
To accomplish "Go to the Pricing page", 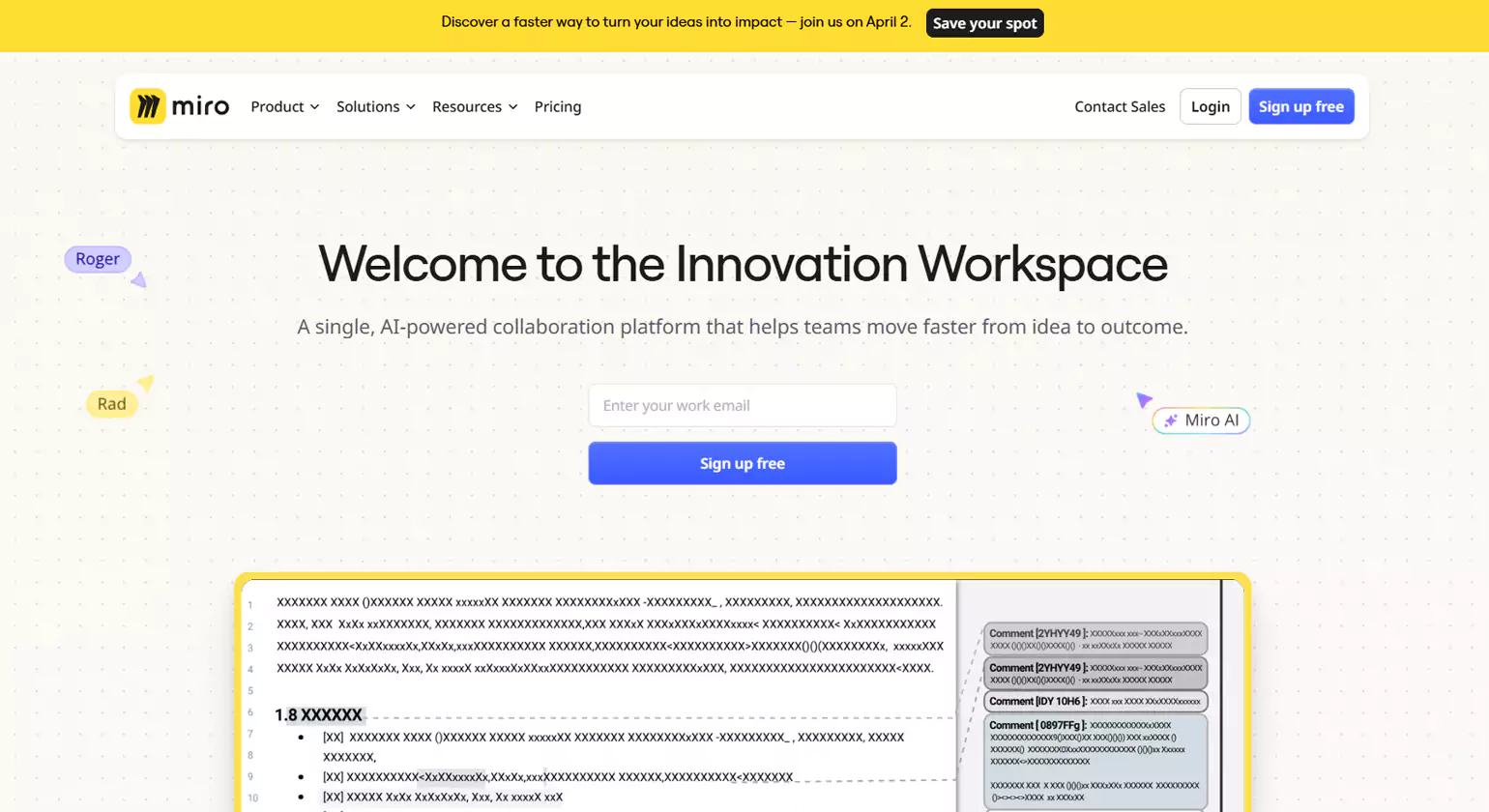I will pos(558,106).
